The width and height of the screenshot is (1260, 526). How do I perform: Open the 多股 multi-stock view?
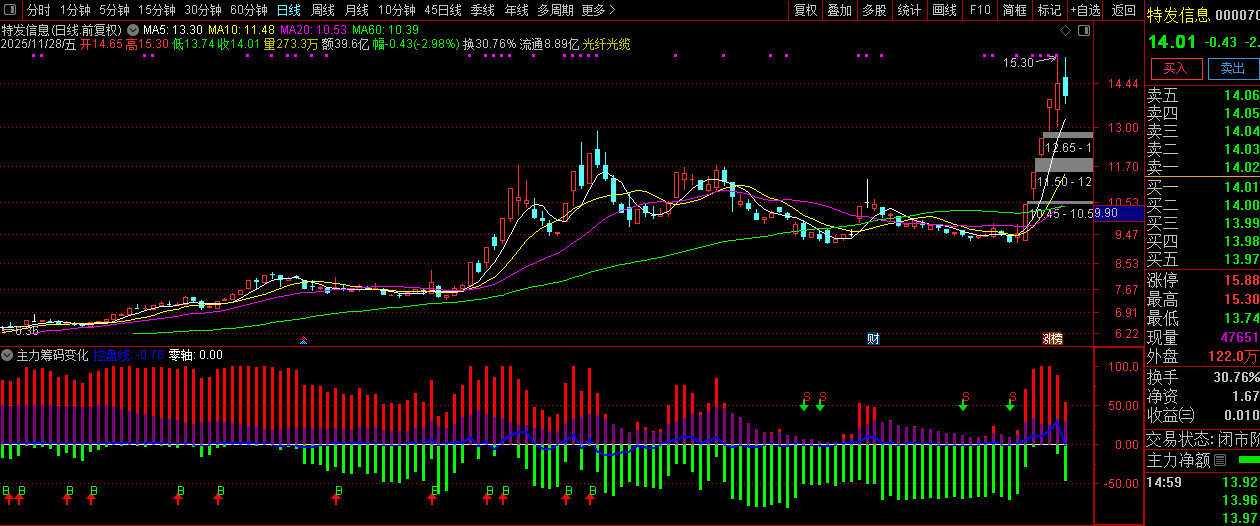point(874,10)
